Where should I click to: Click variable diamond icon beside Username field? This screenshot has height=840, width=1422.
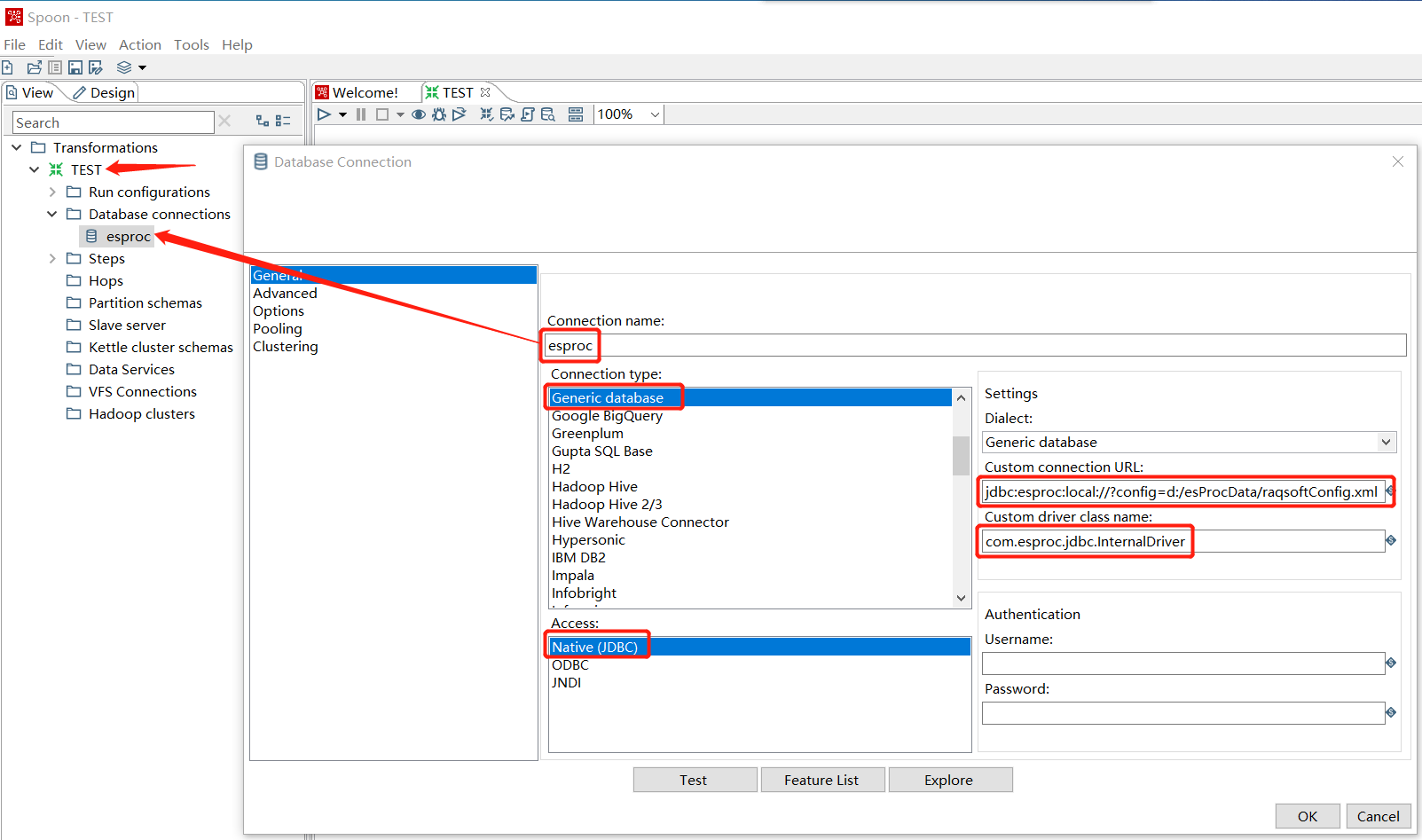point(1391,663)
